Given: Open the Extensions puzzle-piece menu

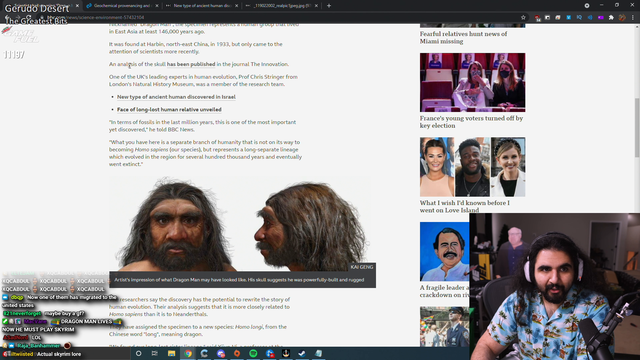Looking at the screenshot, I should coord(611,18).
